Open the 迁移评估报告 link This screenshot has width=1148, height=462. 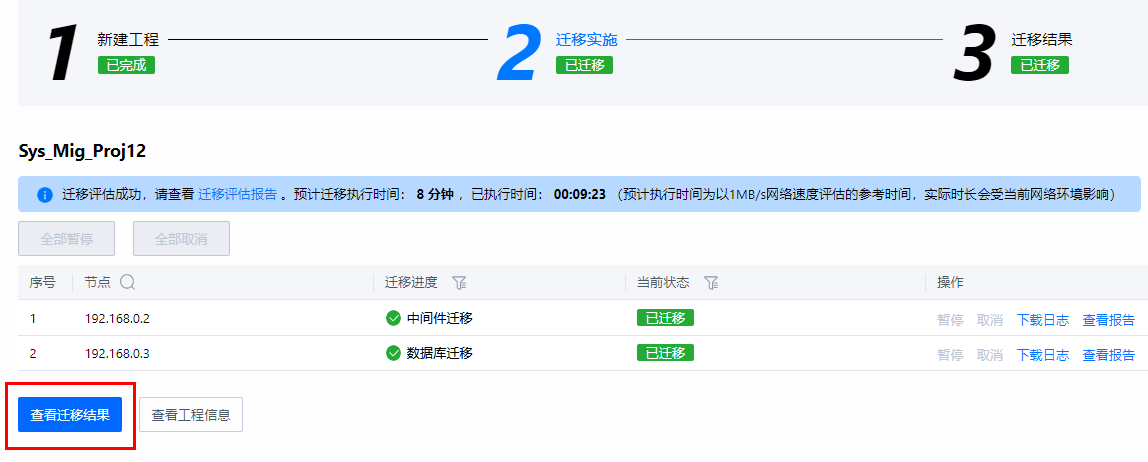pyautogui.click(x=238, y=195)
